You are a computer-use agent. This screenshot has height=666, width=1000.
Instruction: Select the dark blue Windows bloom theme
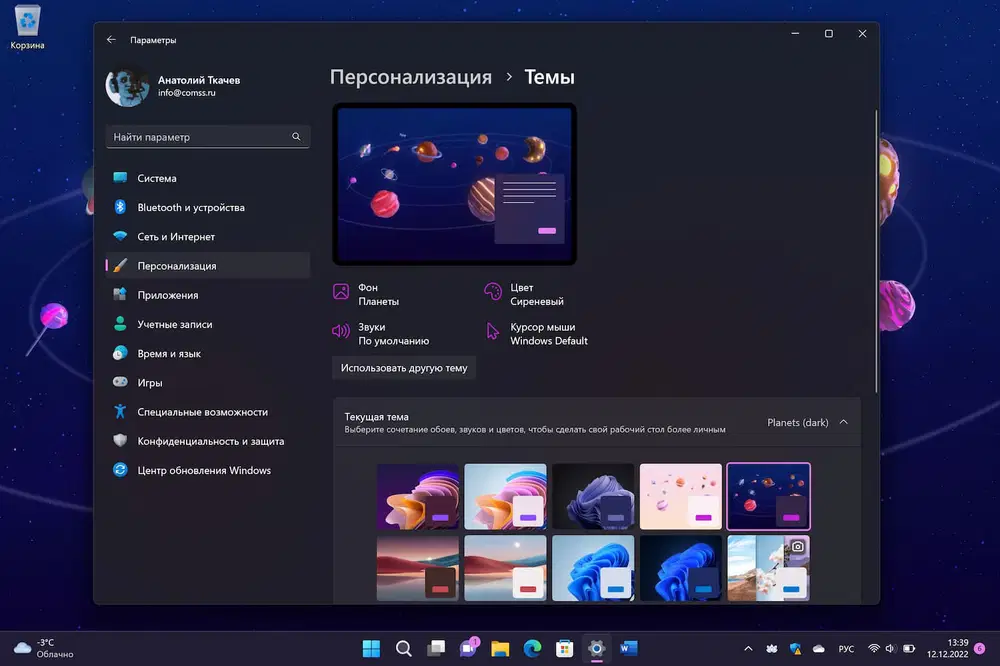click(x=680, y=568)
